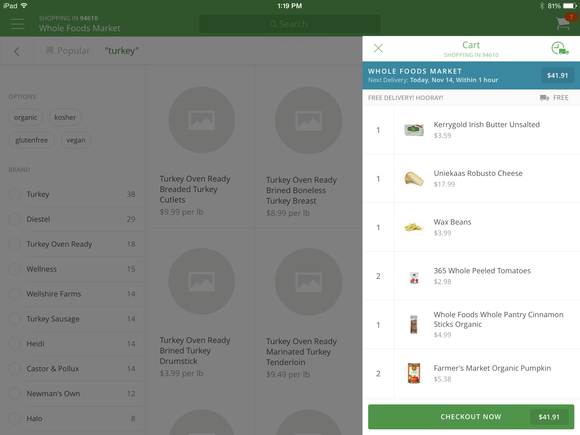Open Farmer's Market Organic Pumpkin thumbnail
The height and width of the screenshot is (435, 580).
coord(414,373)
